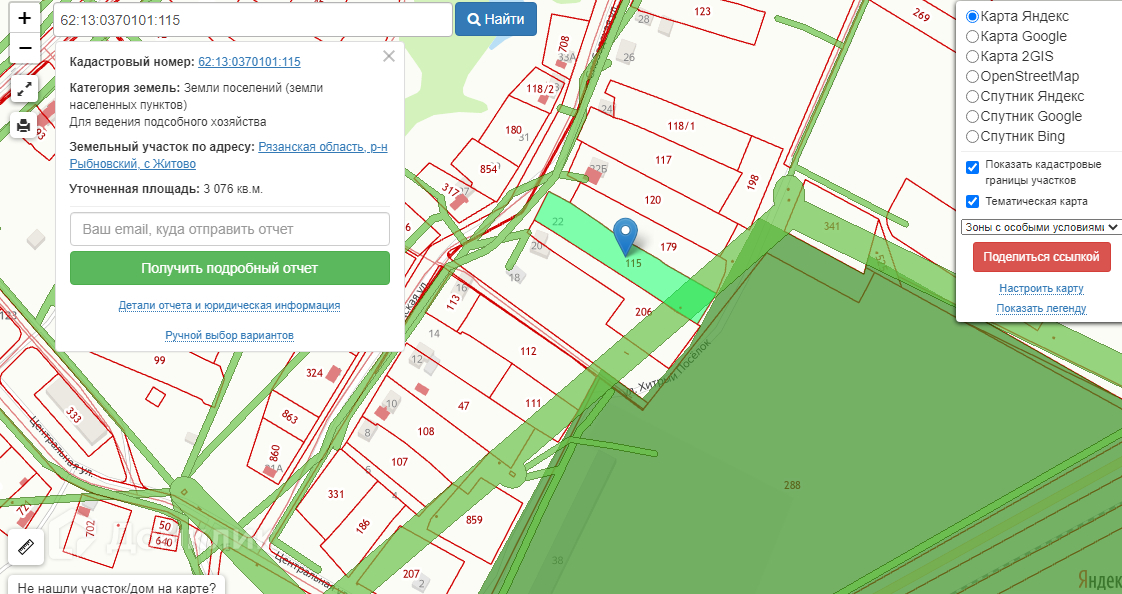Open Детали отчета и юридическая информация link
The image size is (1122, 594).
click(229, 306)
